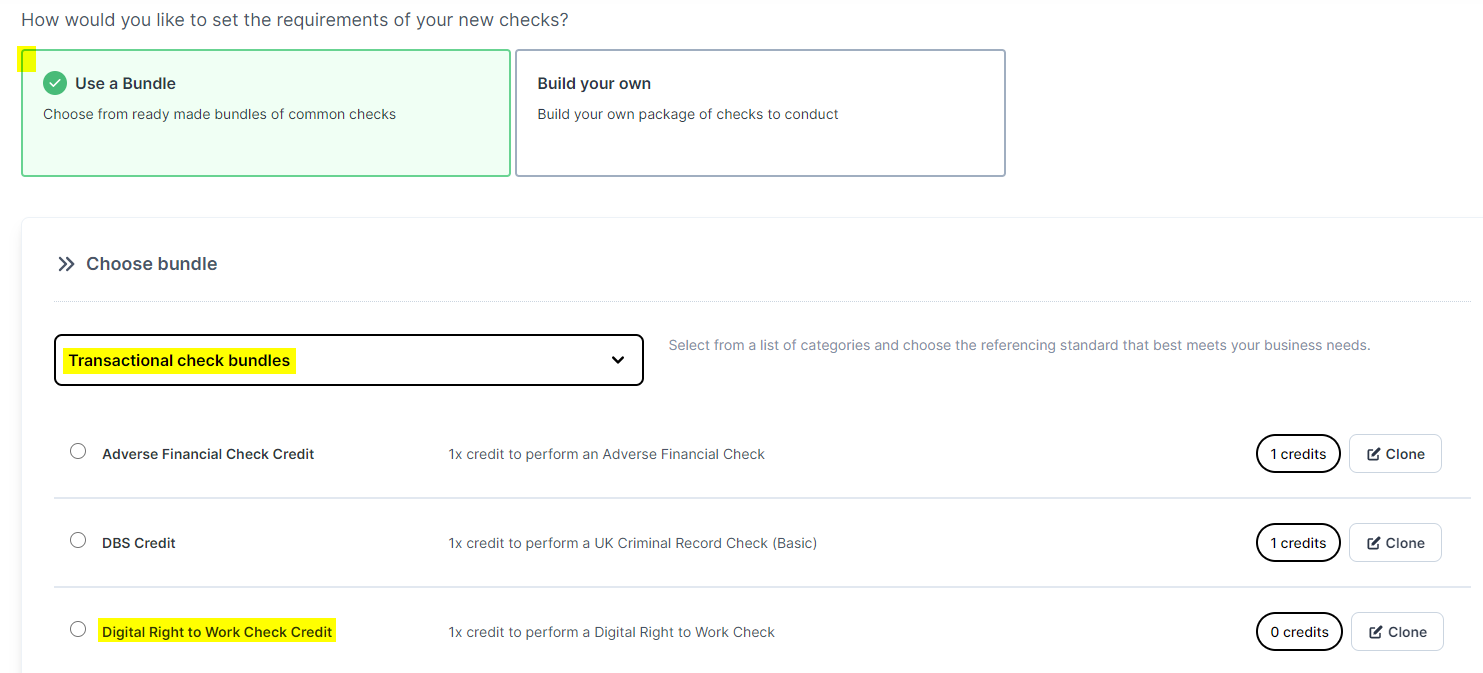
Task: Clone the Digital Right to Work Check Credit bundle
Action: coord(1397,632)
